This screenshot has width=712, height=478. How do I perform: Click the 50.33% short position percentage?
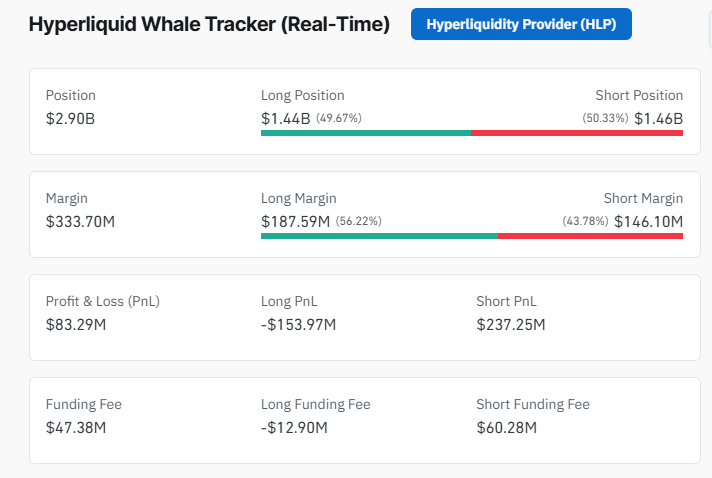tap(605, 118)
